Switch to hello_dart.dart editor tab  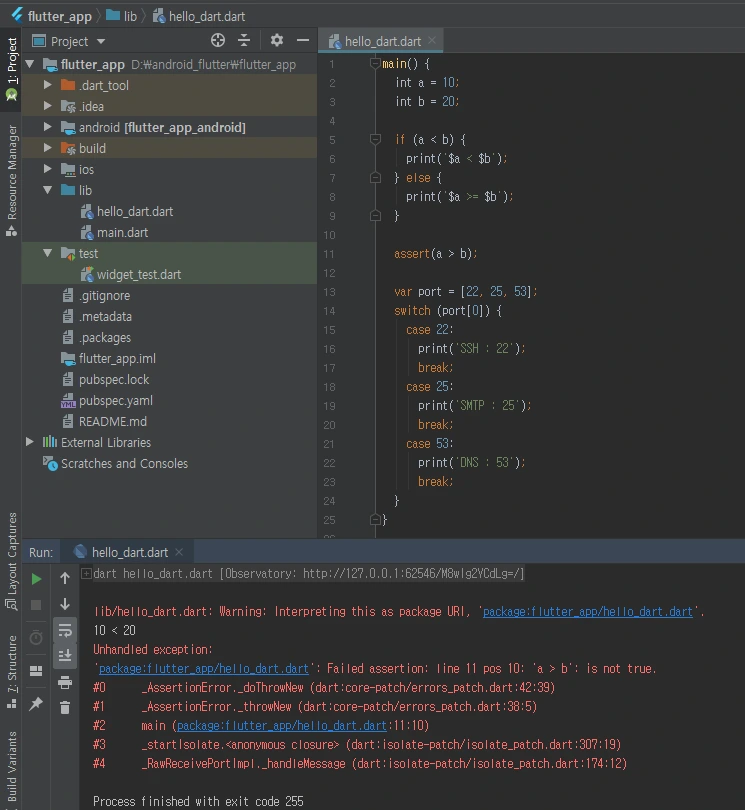click(382, 41)
